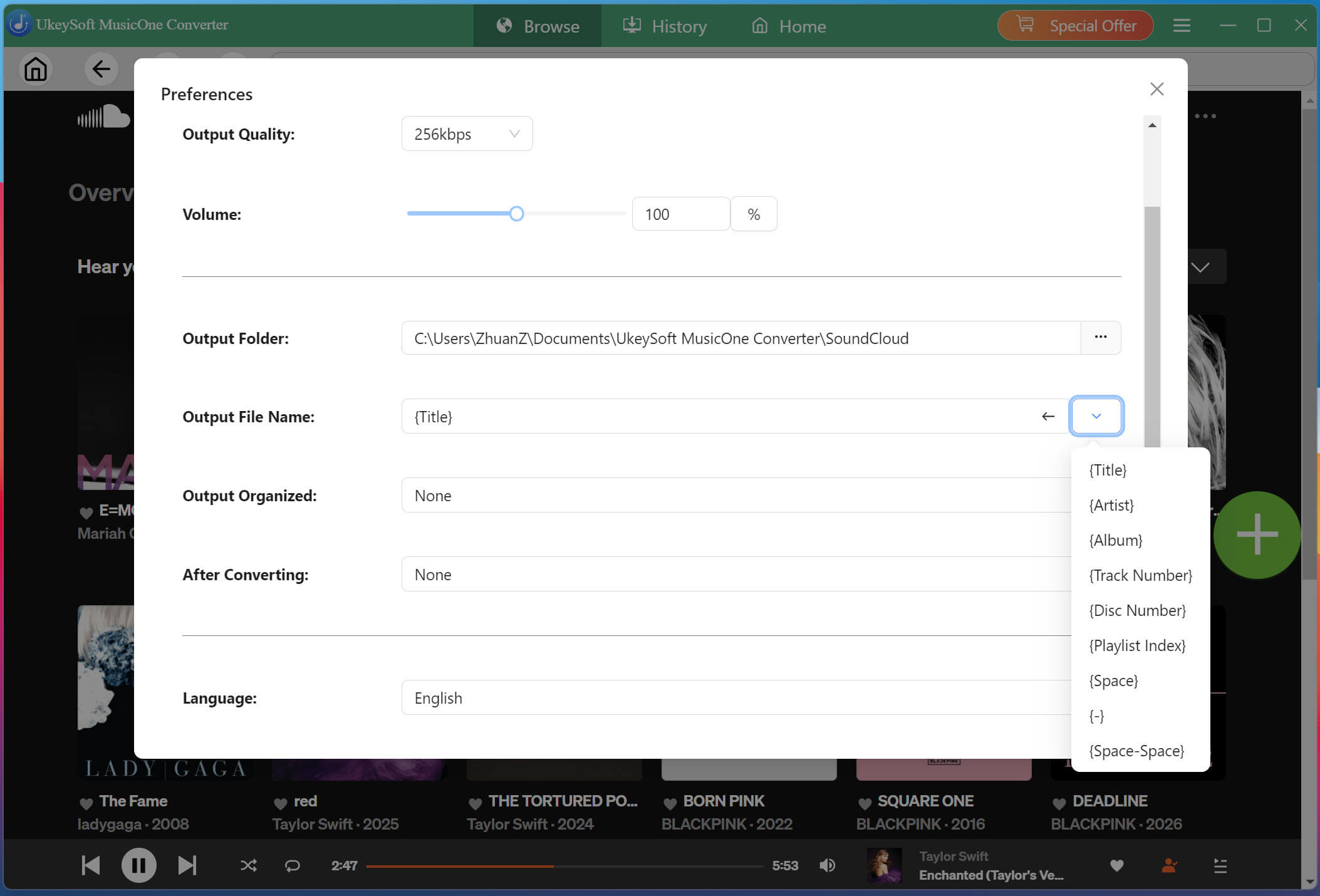Click the home icon in the toolbar
Viewport: 1320px width, 896px height.
tap(36, 69)
